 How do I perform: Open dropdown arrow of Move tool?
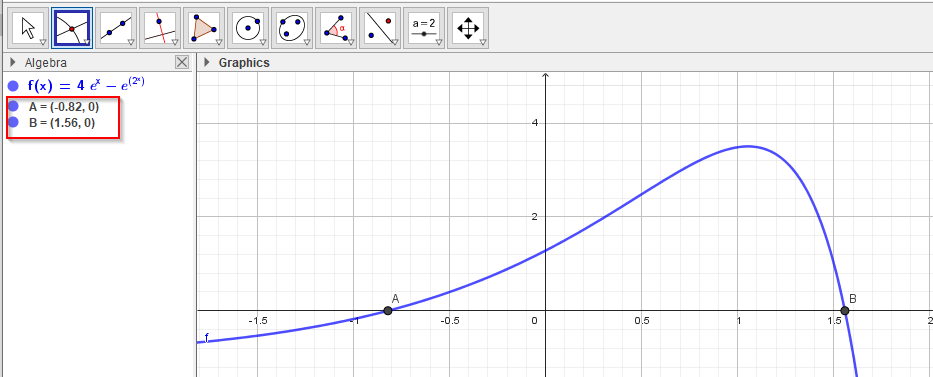[x=43, y=42]
